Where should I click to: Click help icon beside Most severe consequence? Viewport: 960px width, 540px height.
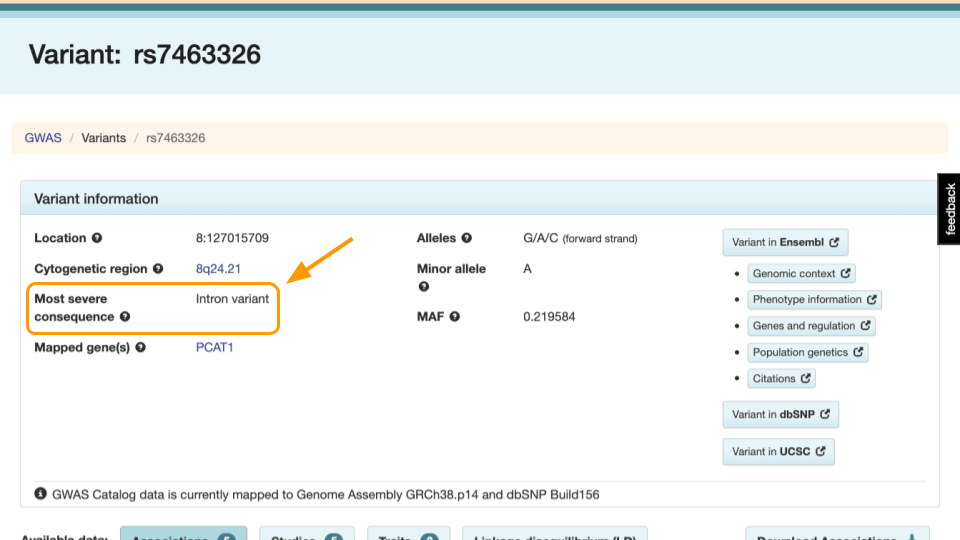pos(125,317)
